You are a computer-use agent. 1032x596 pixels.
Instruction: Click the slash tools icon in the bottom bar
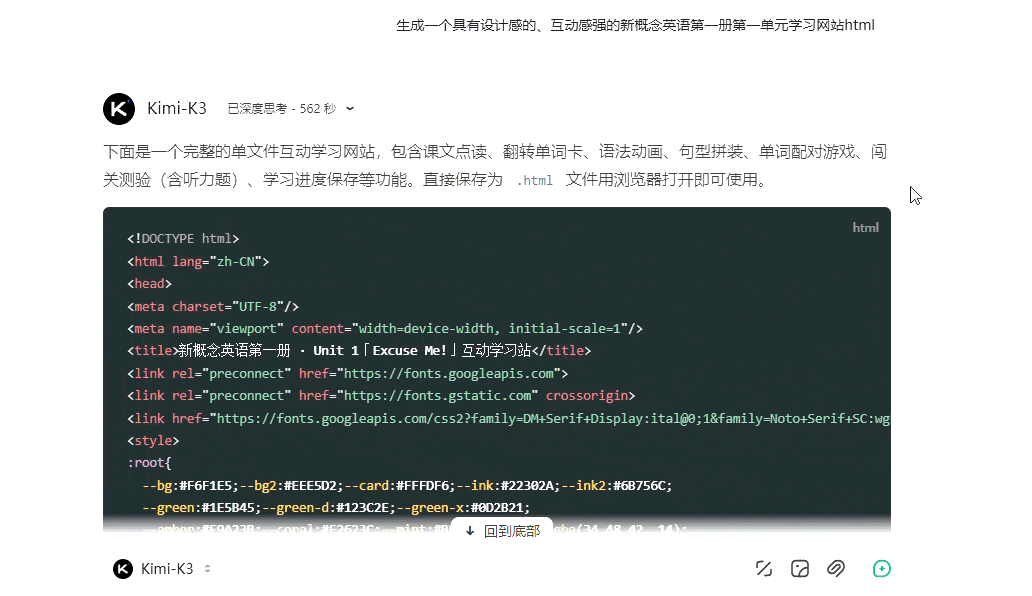pyautogui.click(x=764, y=568)
